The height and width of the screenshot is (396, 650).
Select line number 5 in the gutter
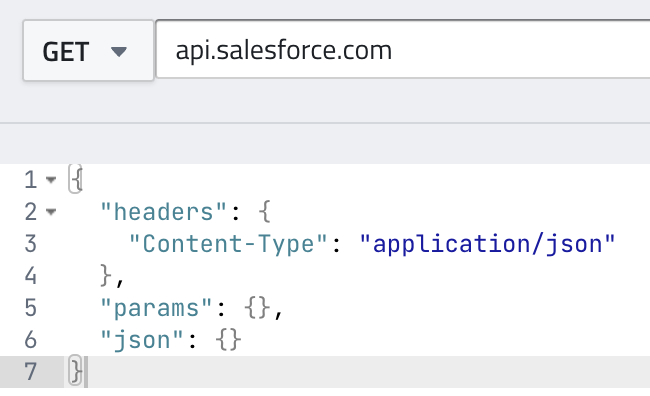point(31,308)
